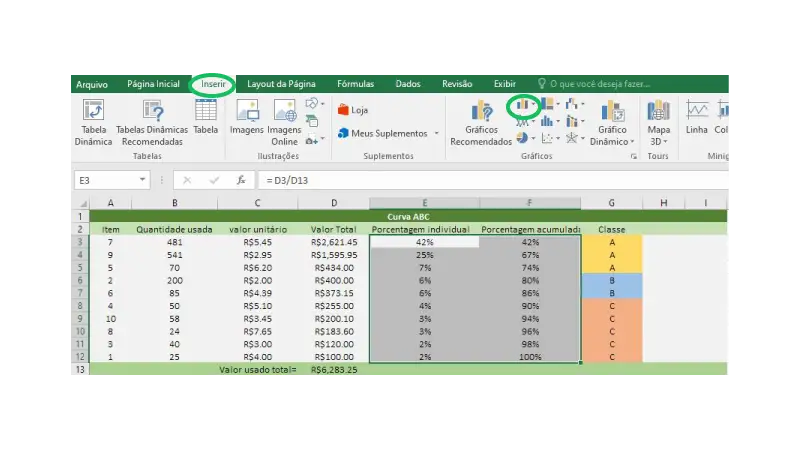Viewport: 800px width, 450px height.
Task: Insert Imagens Online
Action: [284, 122]
